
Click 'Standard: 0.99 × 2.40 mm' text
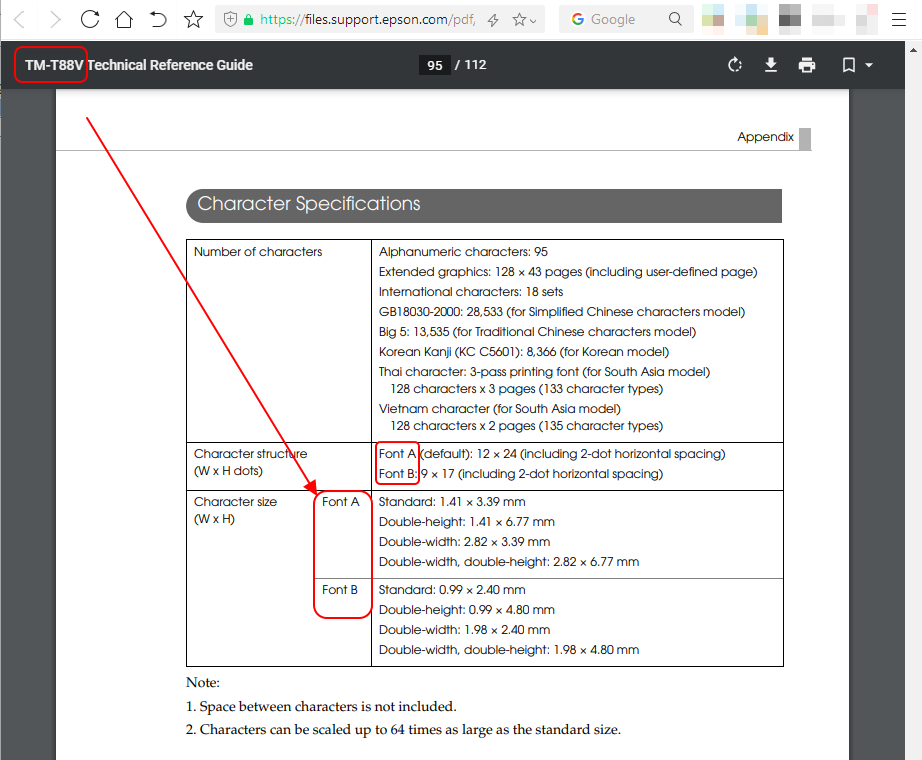click(452, 589)
